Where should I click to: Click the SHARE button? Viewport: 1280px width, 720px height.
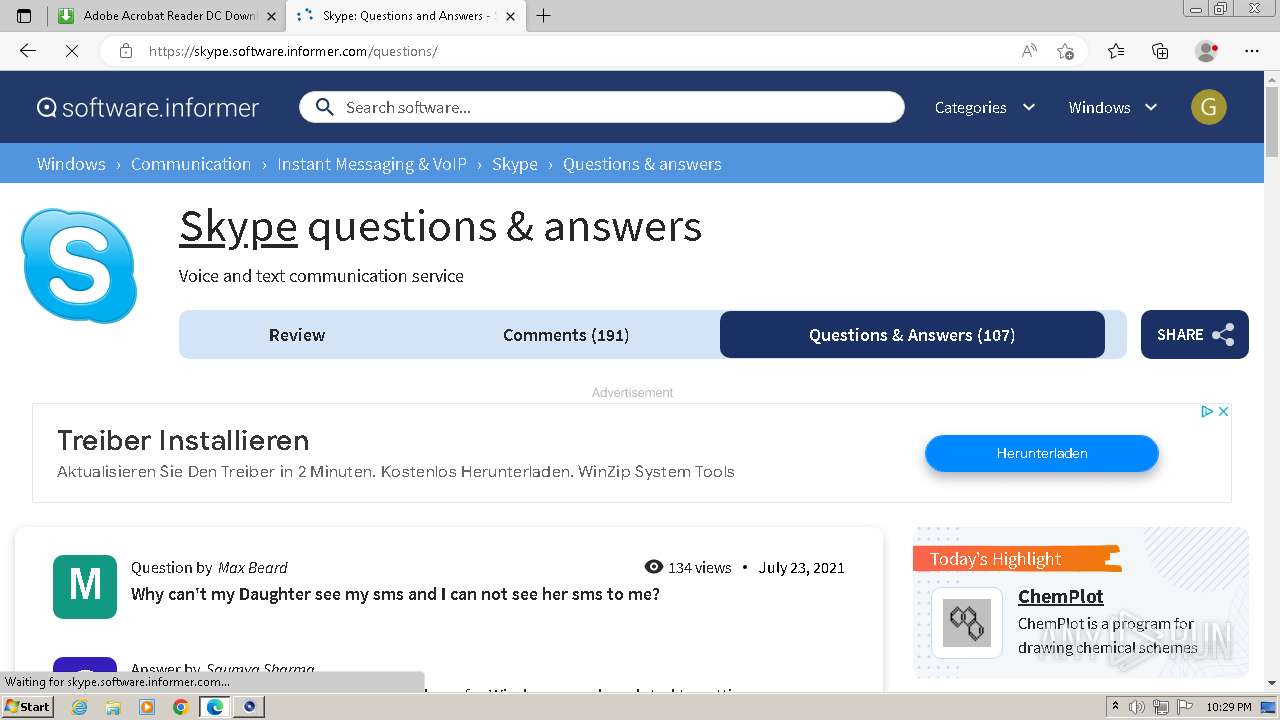tap(1195, 335)
